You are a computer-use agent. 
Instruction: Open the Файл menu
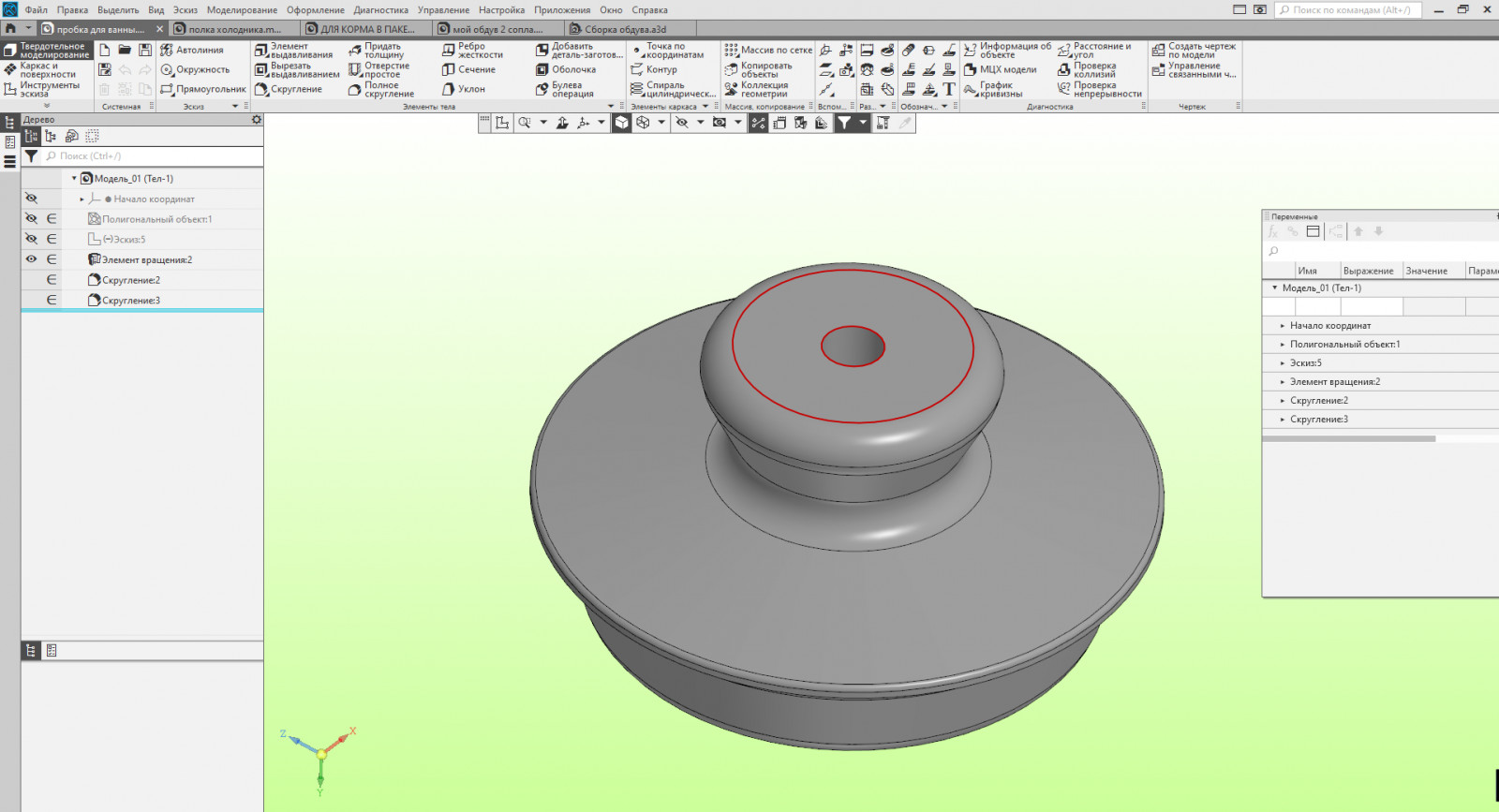37,9
